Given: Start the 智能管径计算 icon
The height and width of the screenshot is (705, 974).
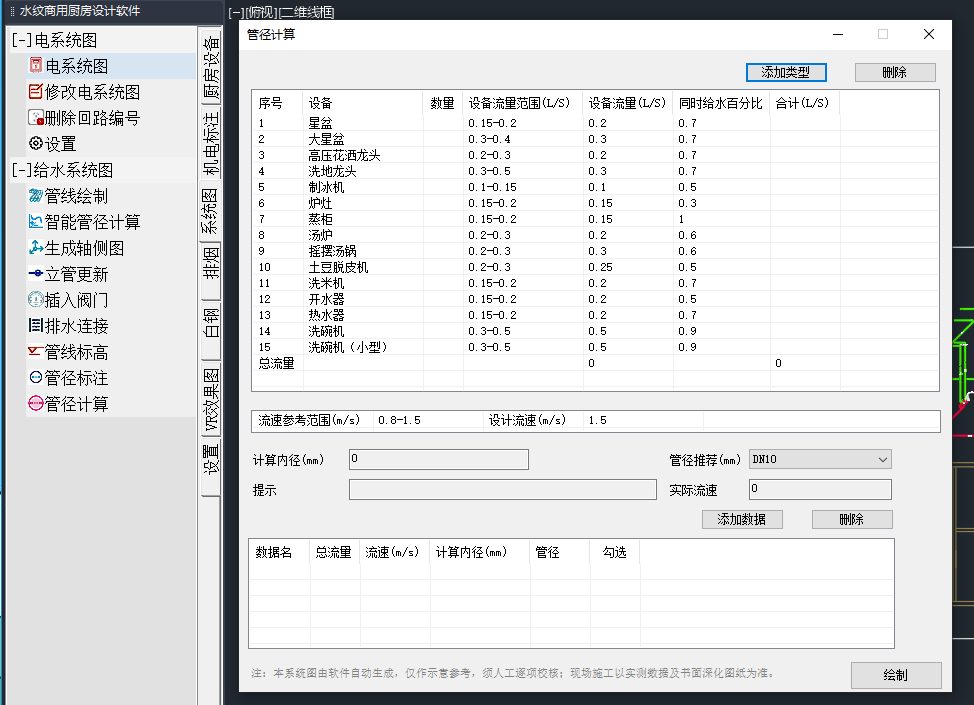Looking at the screenshot, I should coord(36,221).
